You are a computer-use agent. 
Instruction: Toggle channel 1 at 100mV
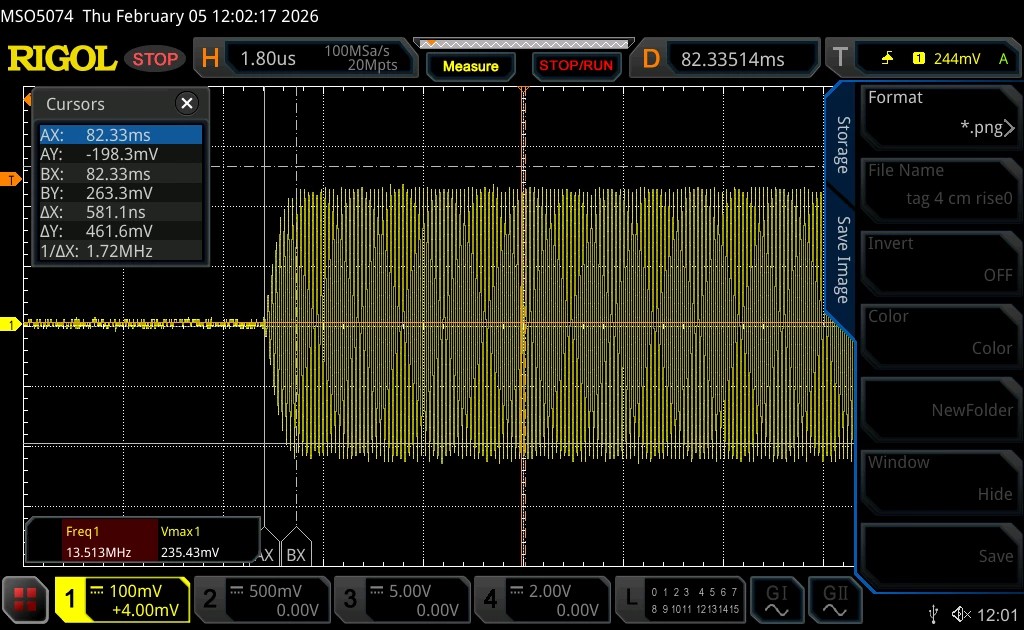[x=123, y=600]
